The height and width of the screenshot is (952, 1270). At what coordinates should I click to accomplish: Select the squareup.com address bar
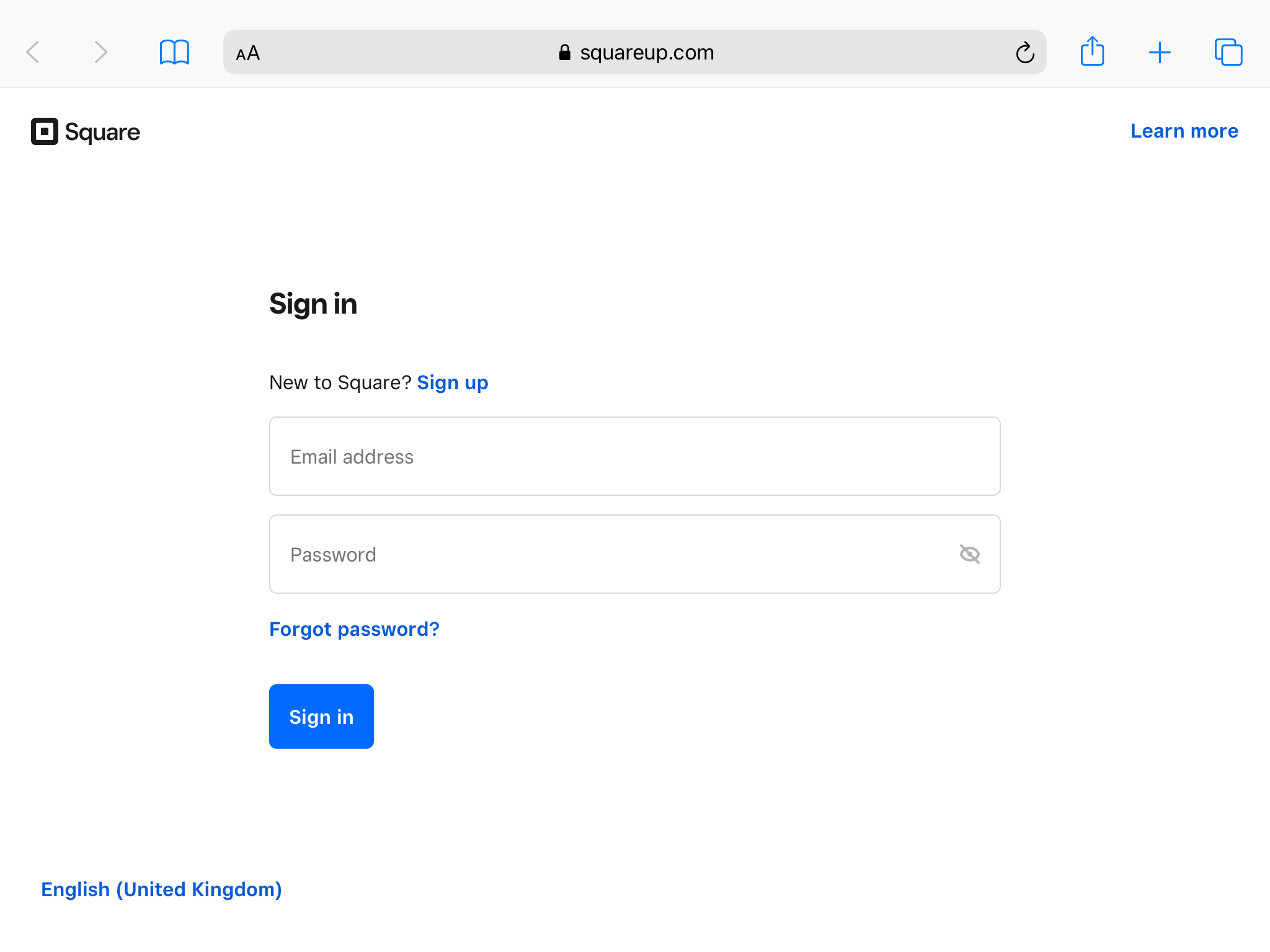(x=635, y=52)
